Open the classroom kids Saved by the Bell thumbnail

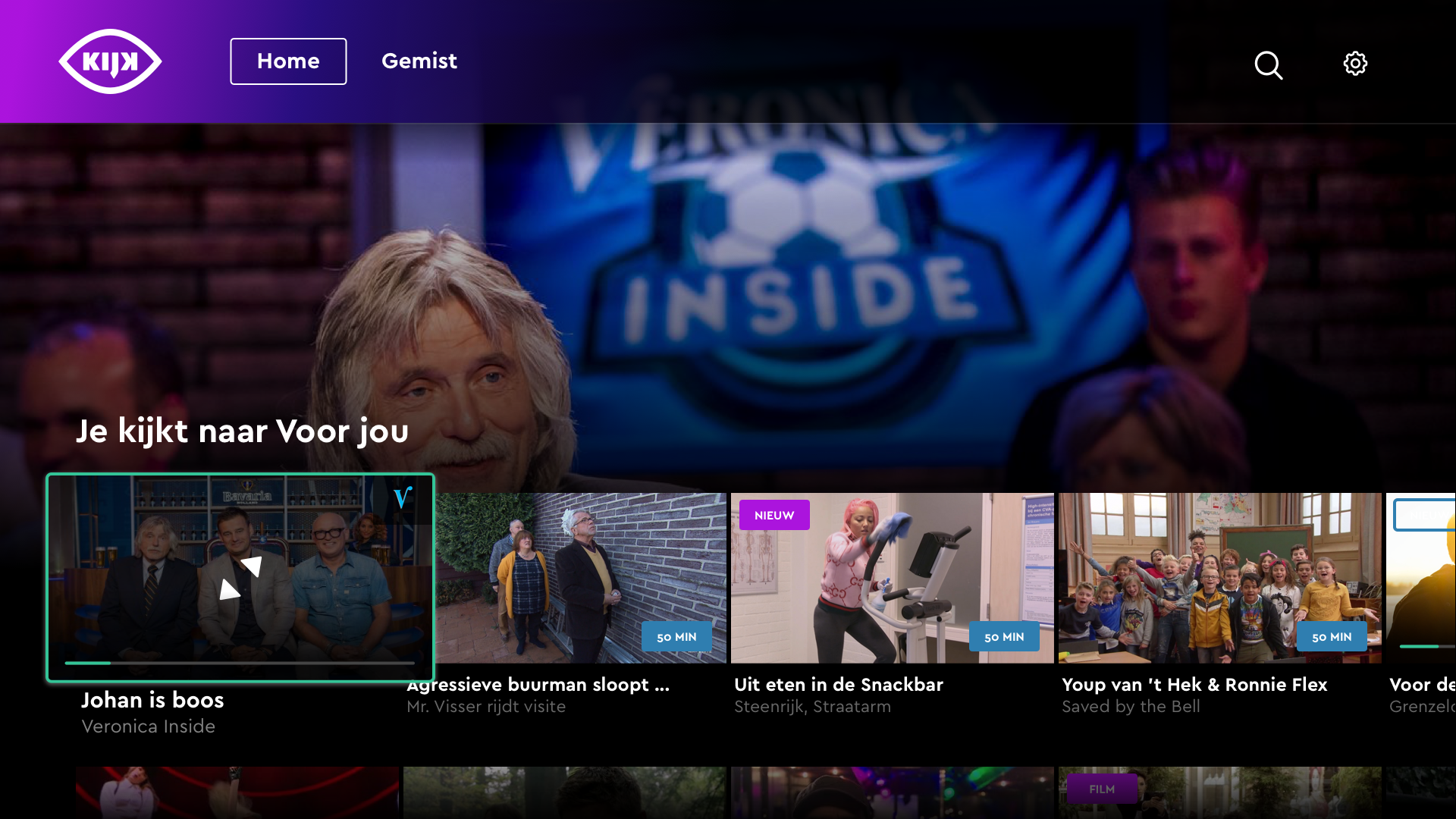point(1219,578)
